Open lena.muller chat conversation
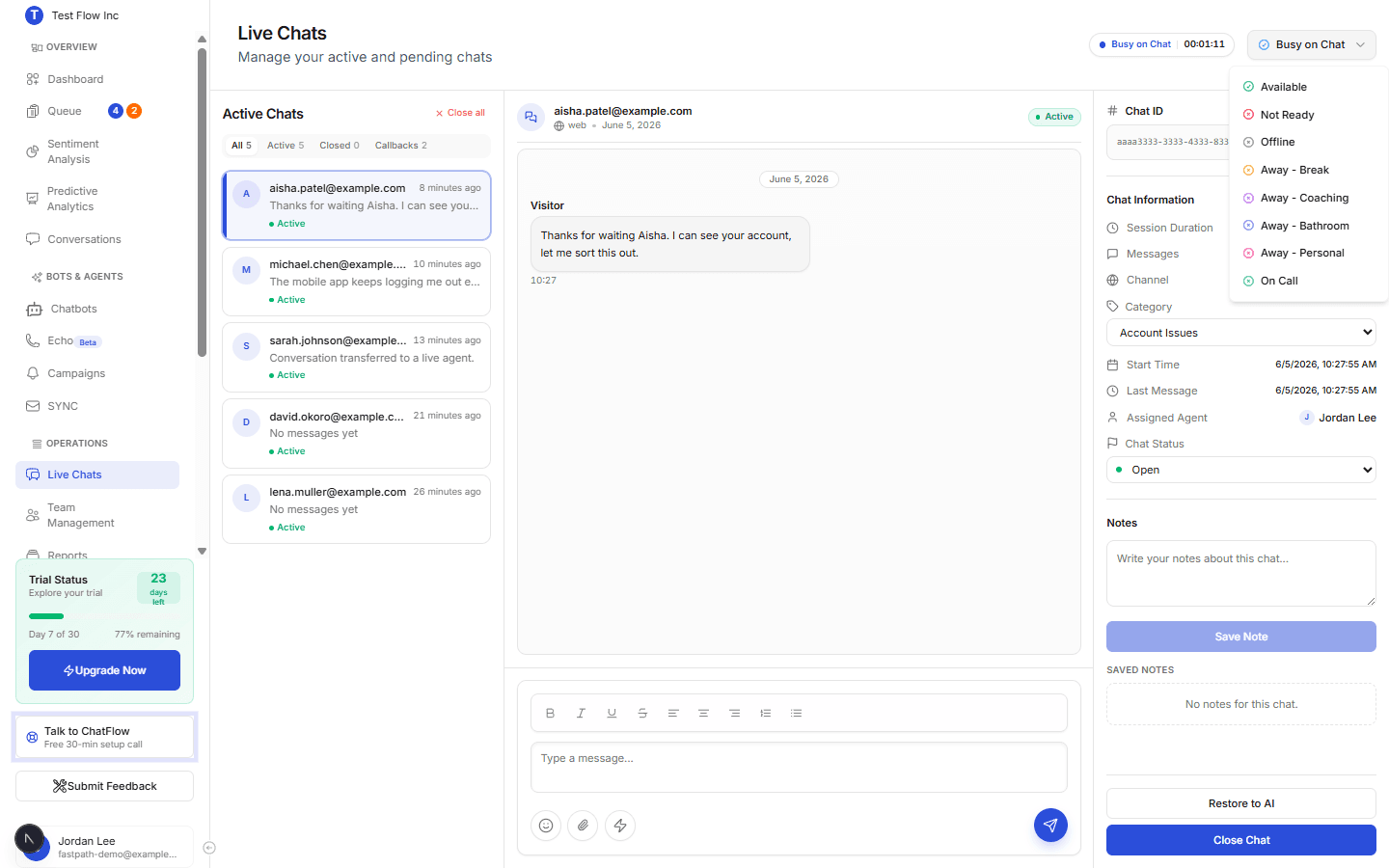 (x=356, y=509)
